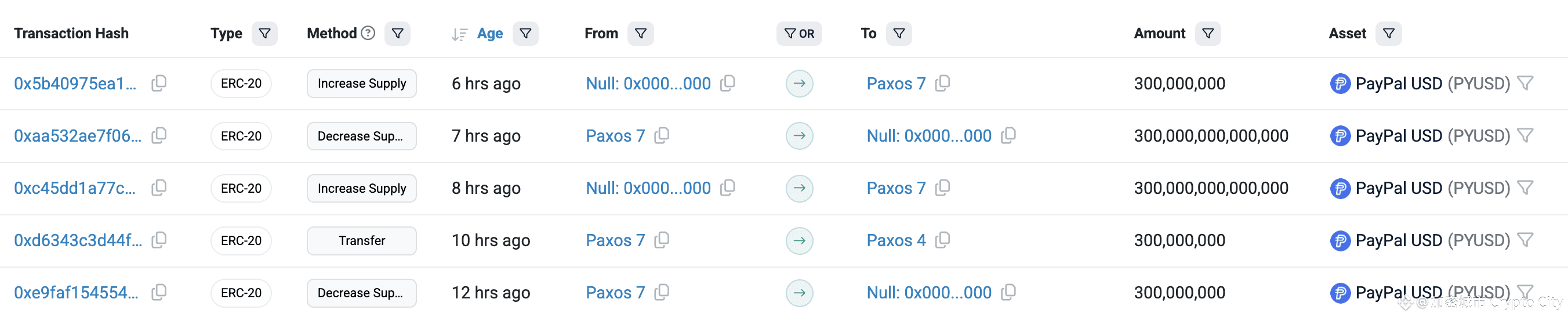Open the Method column filter

point(397,34)
